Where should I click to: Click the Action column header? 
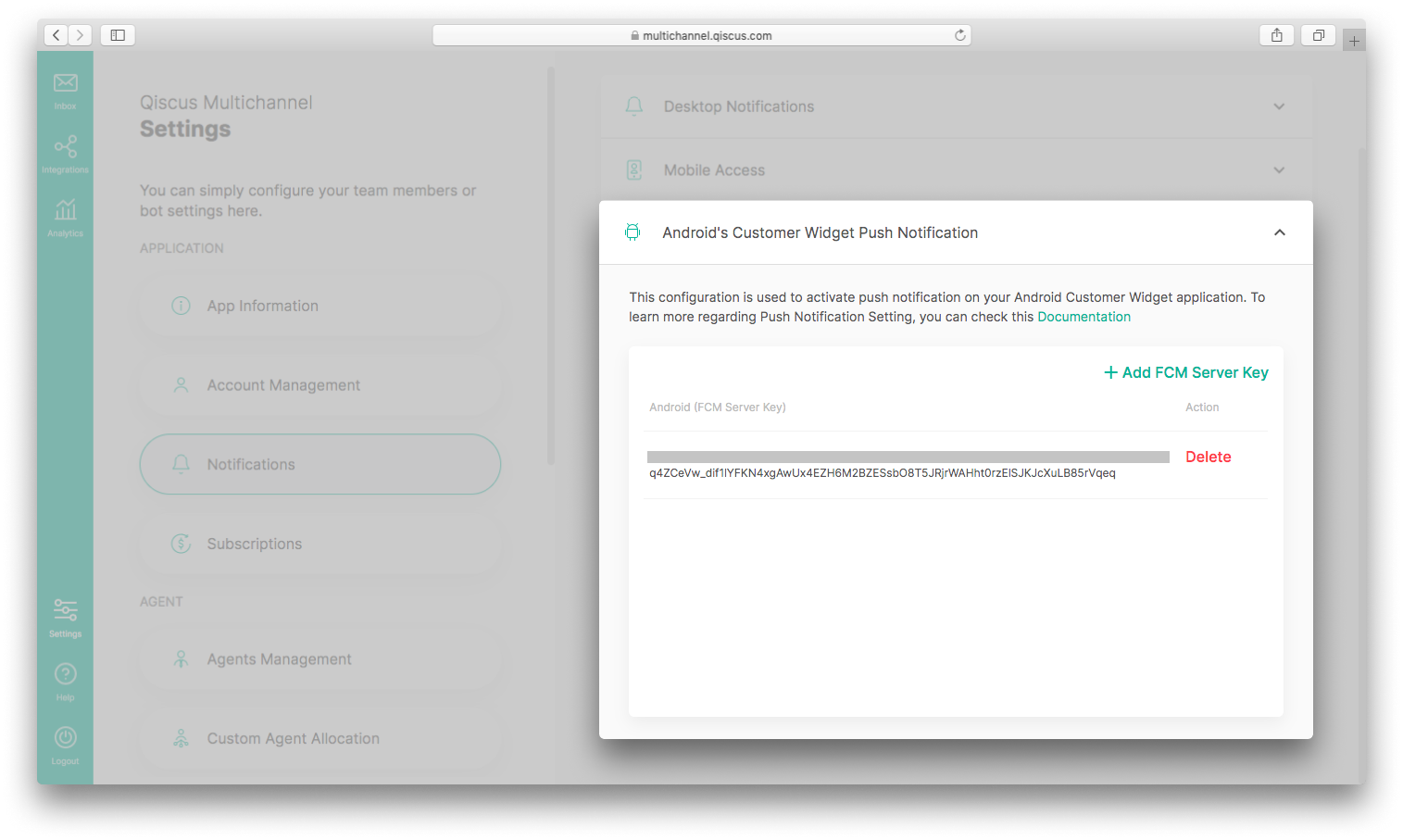coord(1202,407)
